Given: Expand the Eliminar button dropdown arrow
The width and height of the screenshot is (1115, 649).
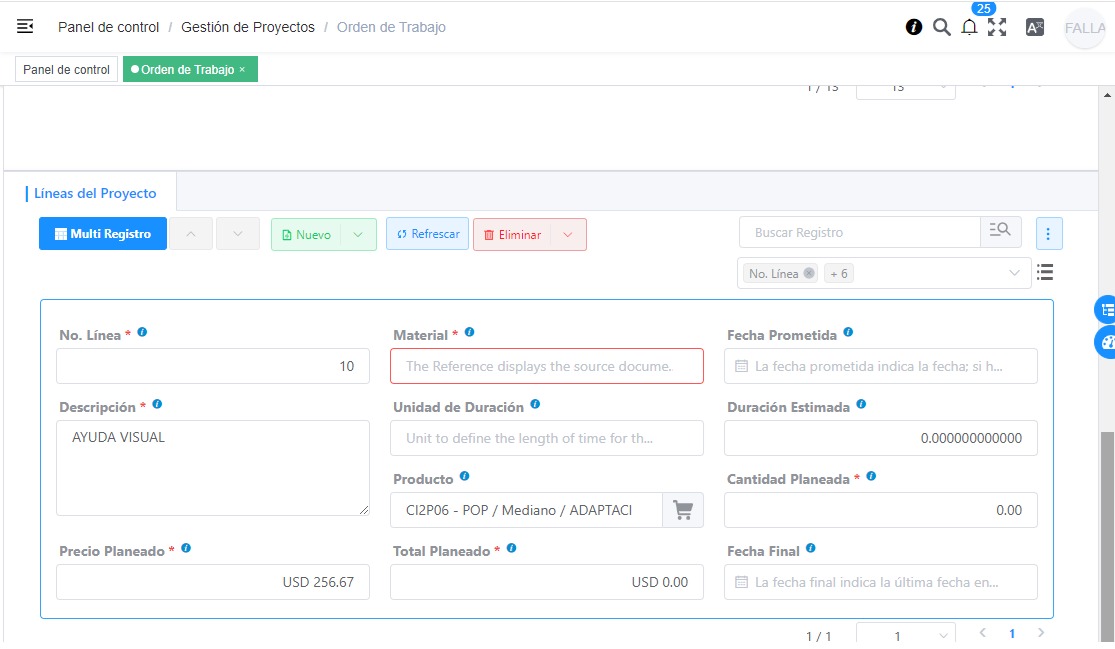Looking at the screenshot, I should coord(568,234).
